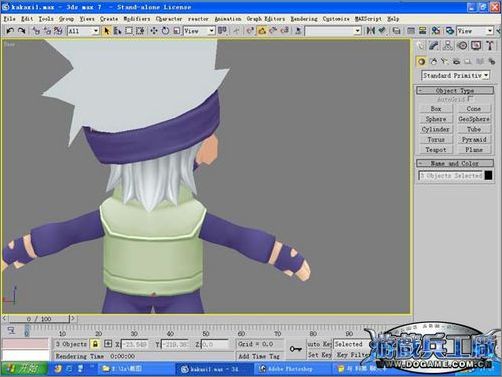Open the Standard Primitives dropdown

click(x=455, y=76)
